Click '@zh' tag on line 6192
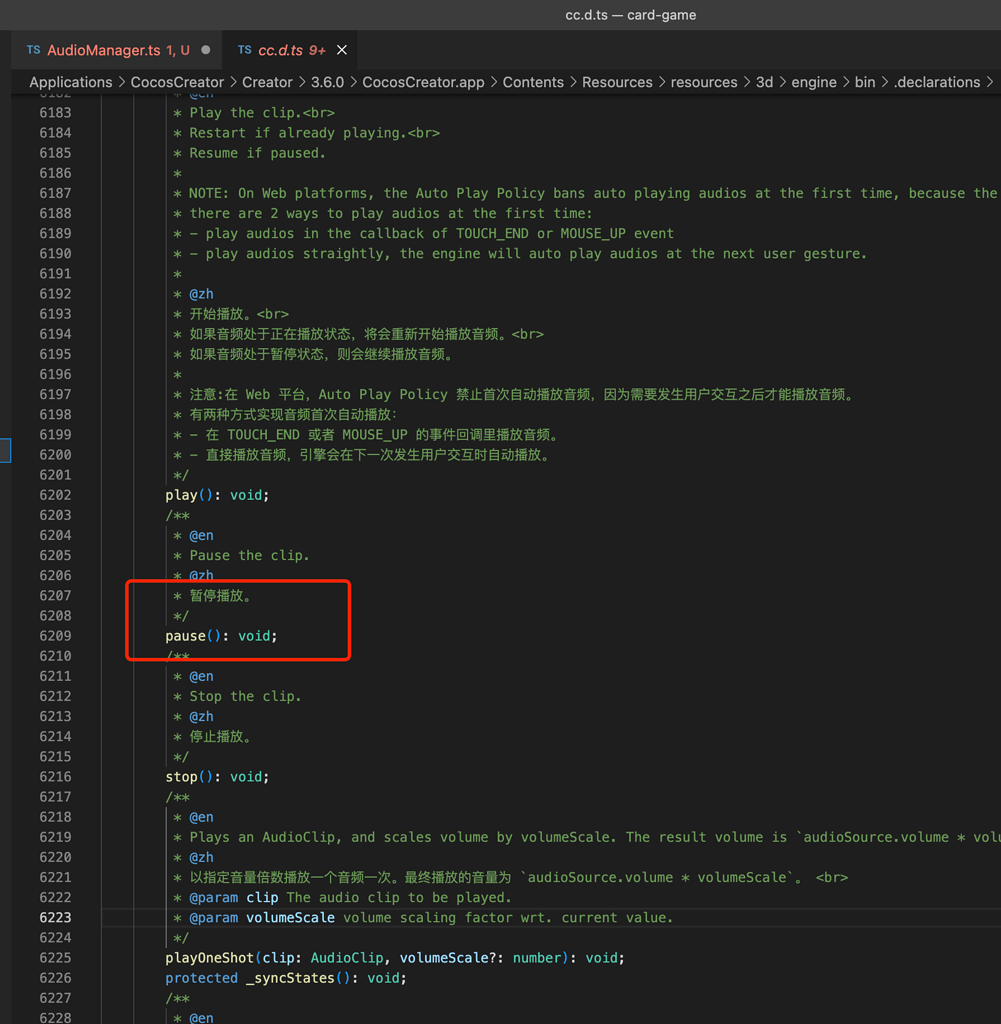Viewport: 1001px width, 1024px height. pos(201,294)
